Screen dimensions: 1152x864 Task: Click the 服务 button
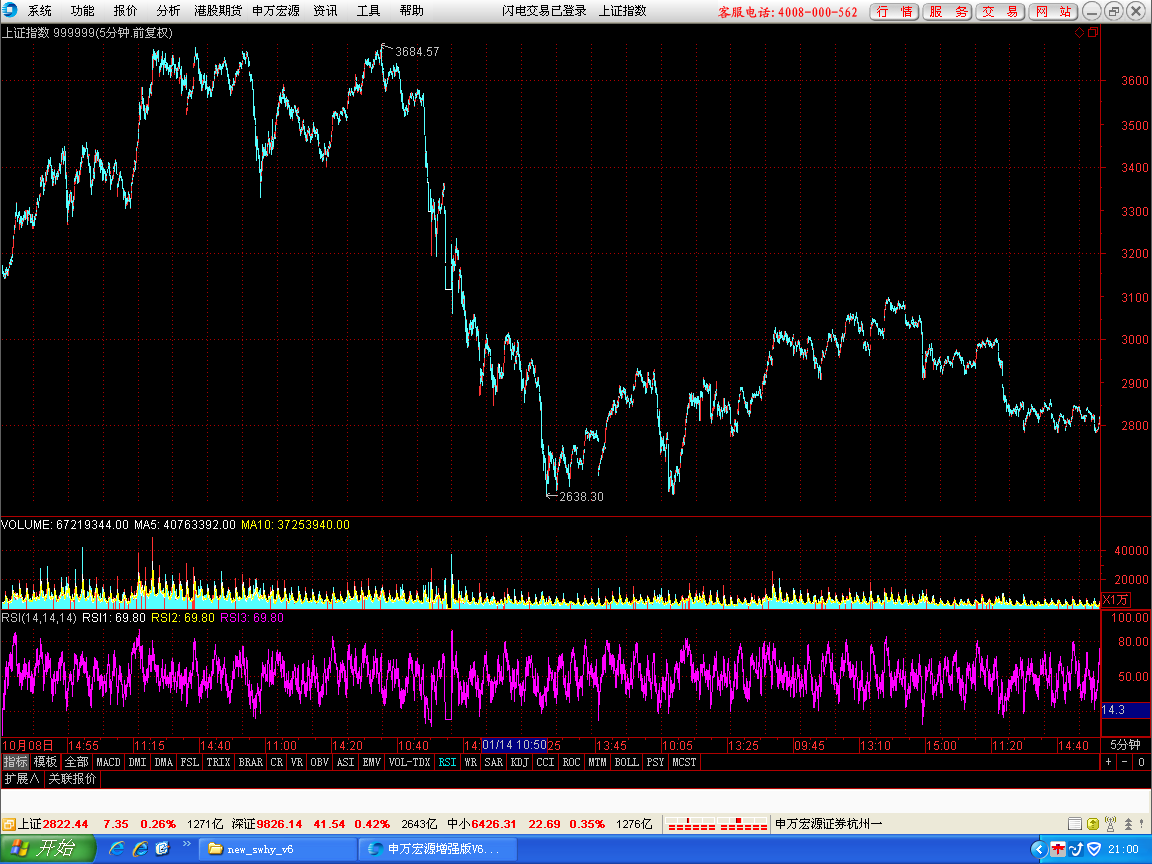pos(948,12)
